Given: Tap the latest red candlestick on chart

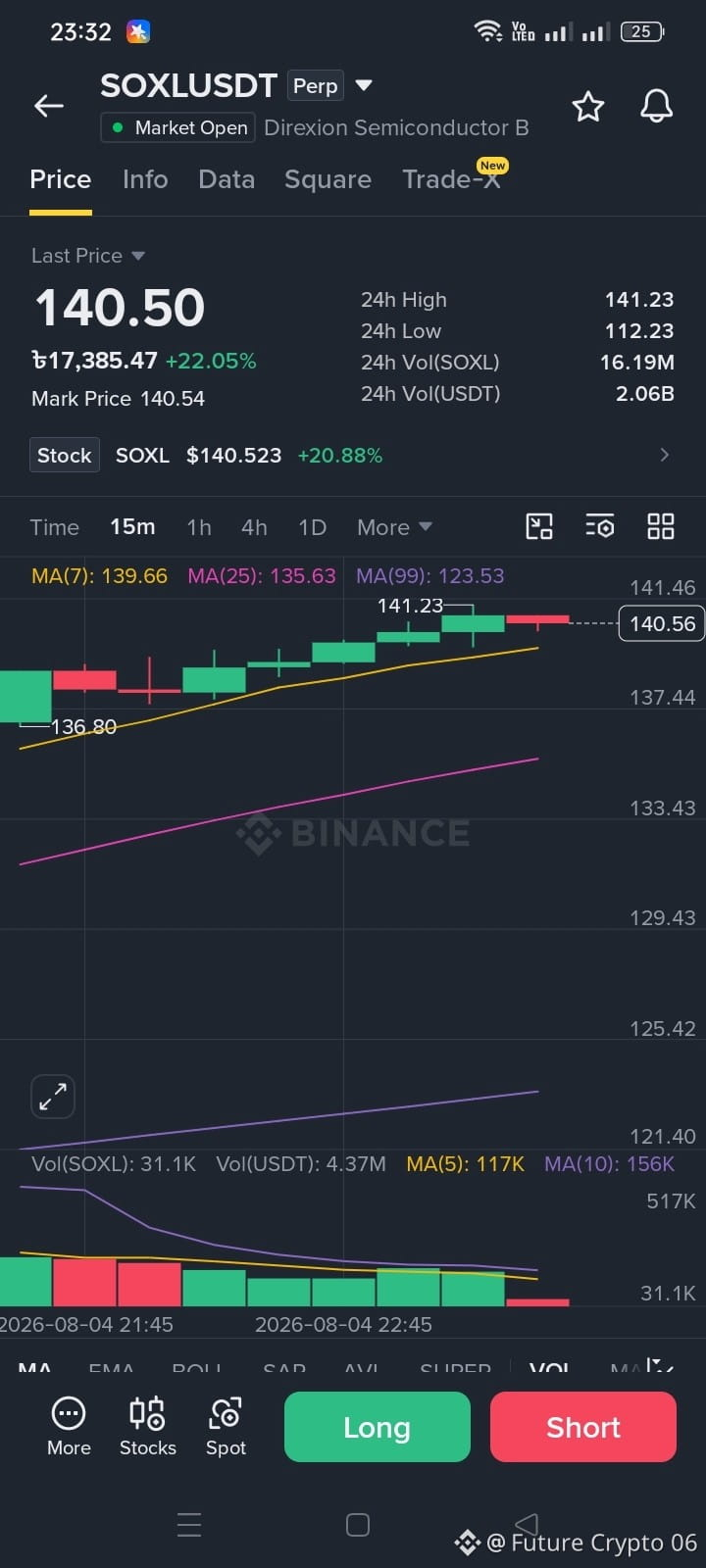Looking at the screenshot, I should [x=537, y=620].
